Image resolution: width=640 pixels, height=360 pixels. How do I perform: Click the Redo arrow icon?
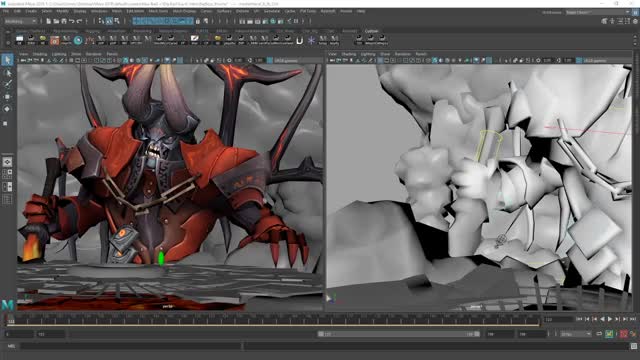pyautogui.click(x=80, y=21)
